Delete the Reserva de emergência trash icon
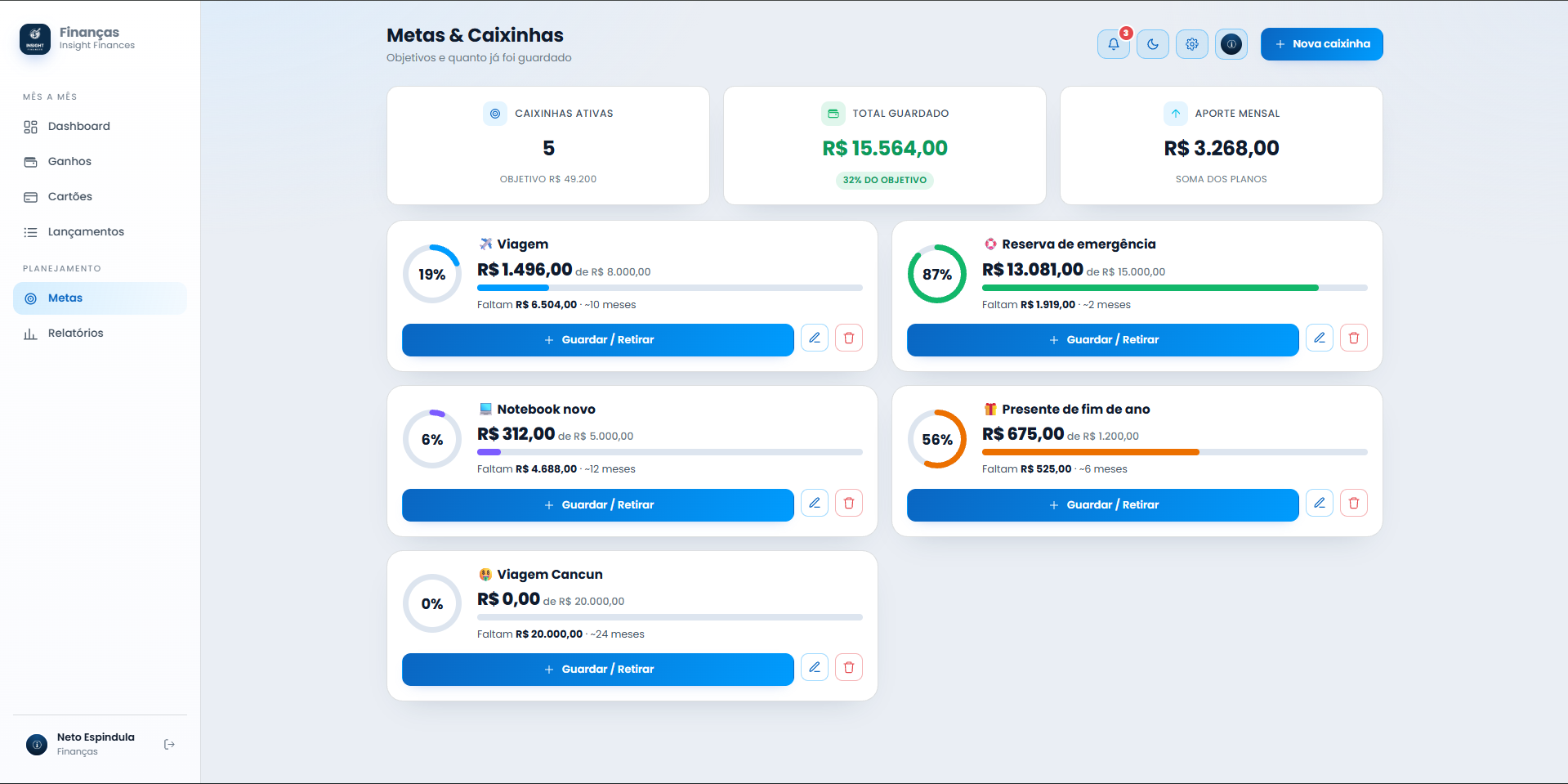 (1354, 338)
